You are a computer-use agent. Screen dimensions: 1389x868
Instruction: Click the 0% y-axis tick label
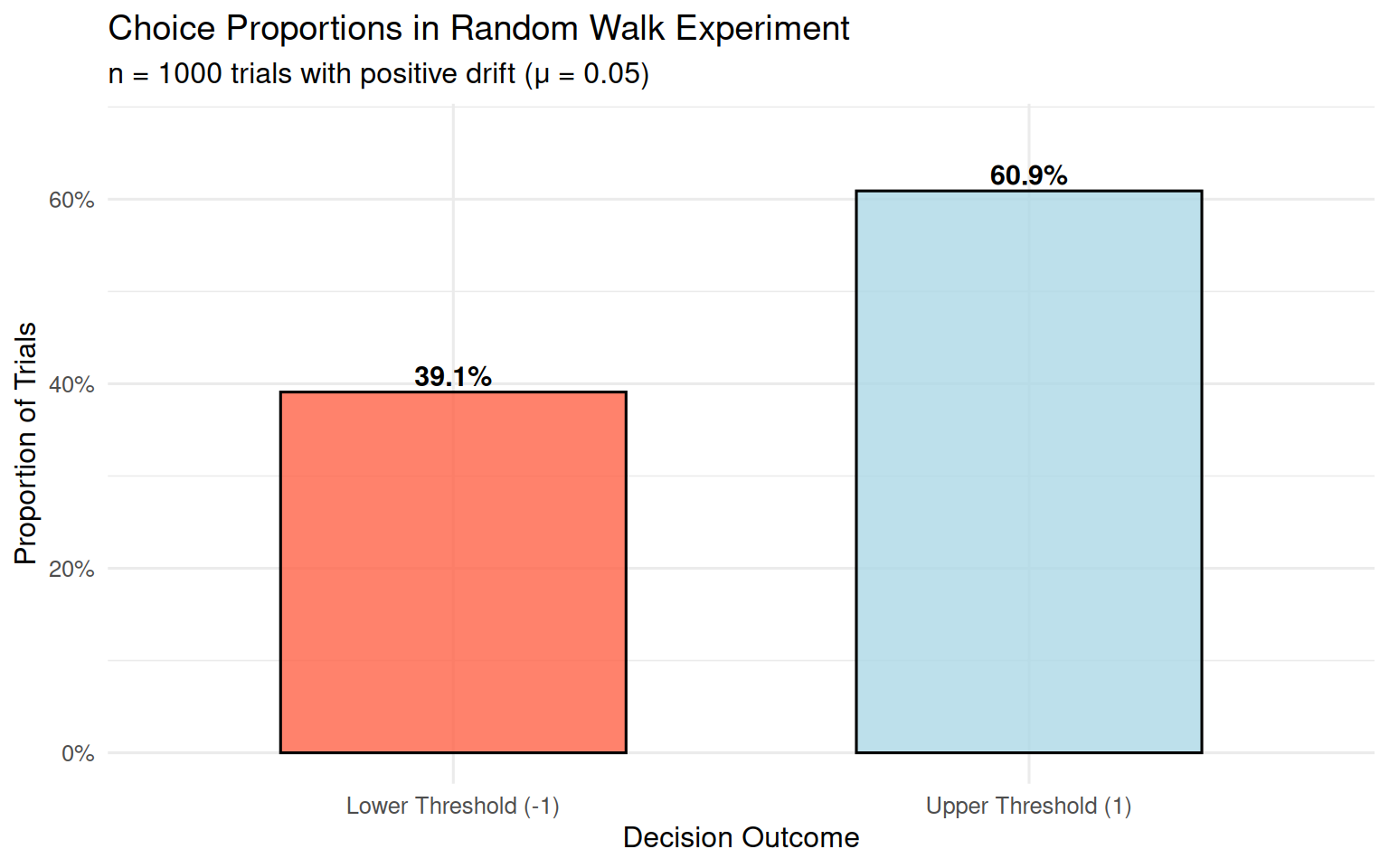[78, 753]
